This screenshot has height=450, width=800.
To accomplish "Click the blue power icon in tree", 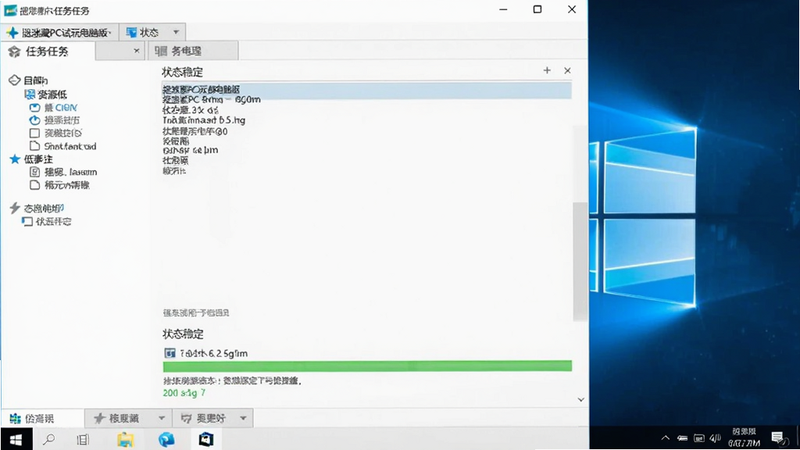I will point(34,120).
